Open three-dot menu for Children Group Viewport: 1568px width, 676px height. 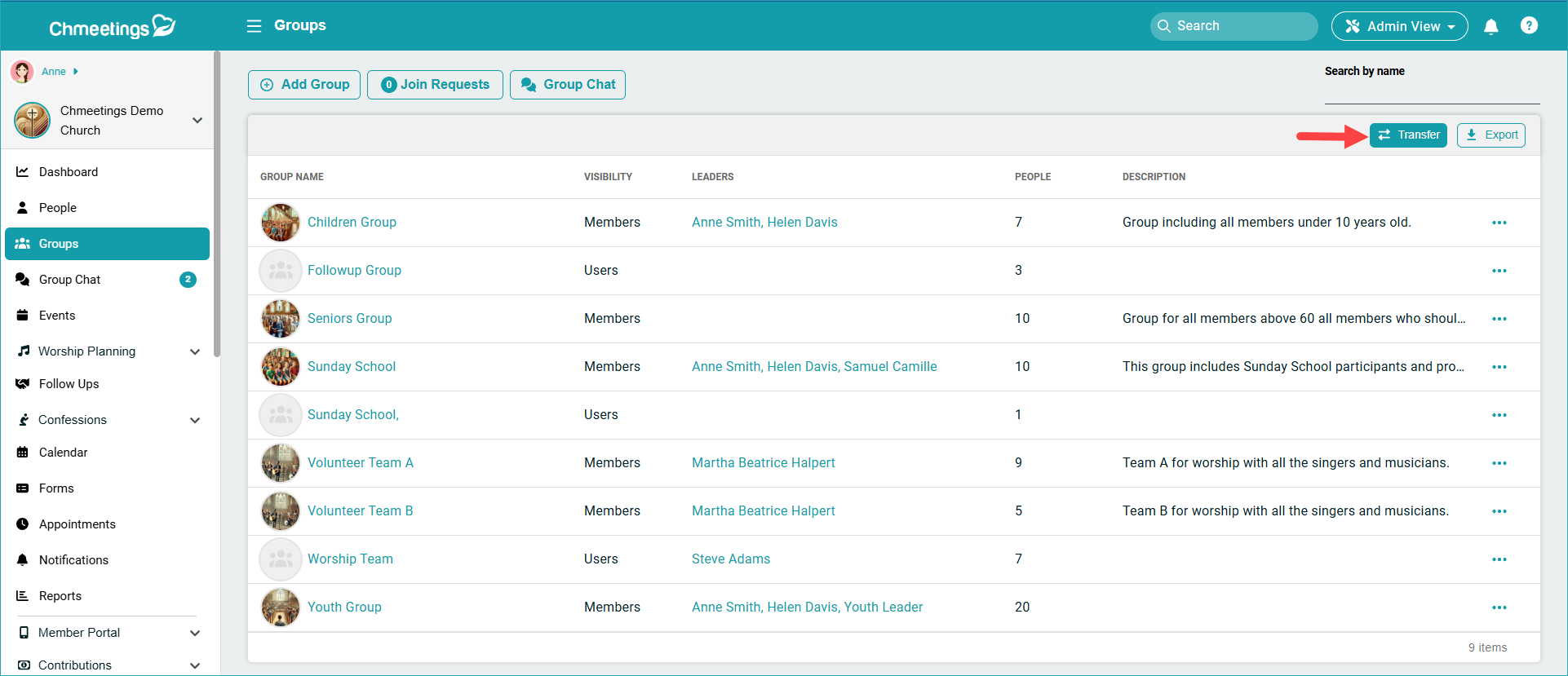click(1499, 223)
